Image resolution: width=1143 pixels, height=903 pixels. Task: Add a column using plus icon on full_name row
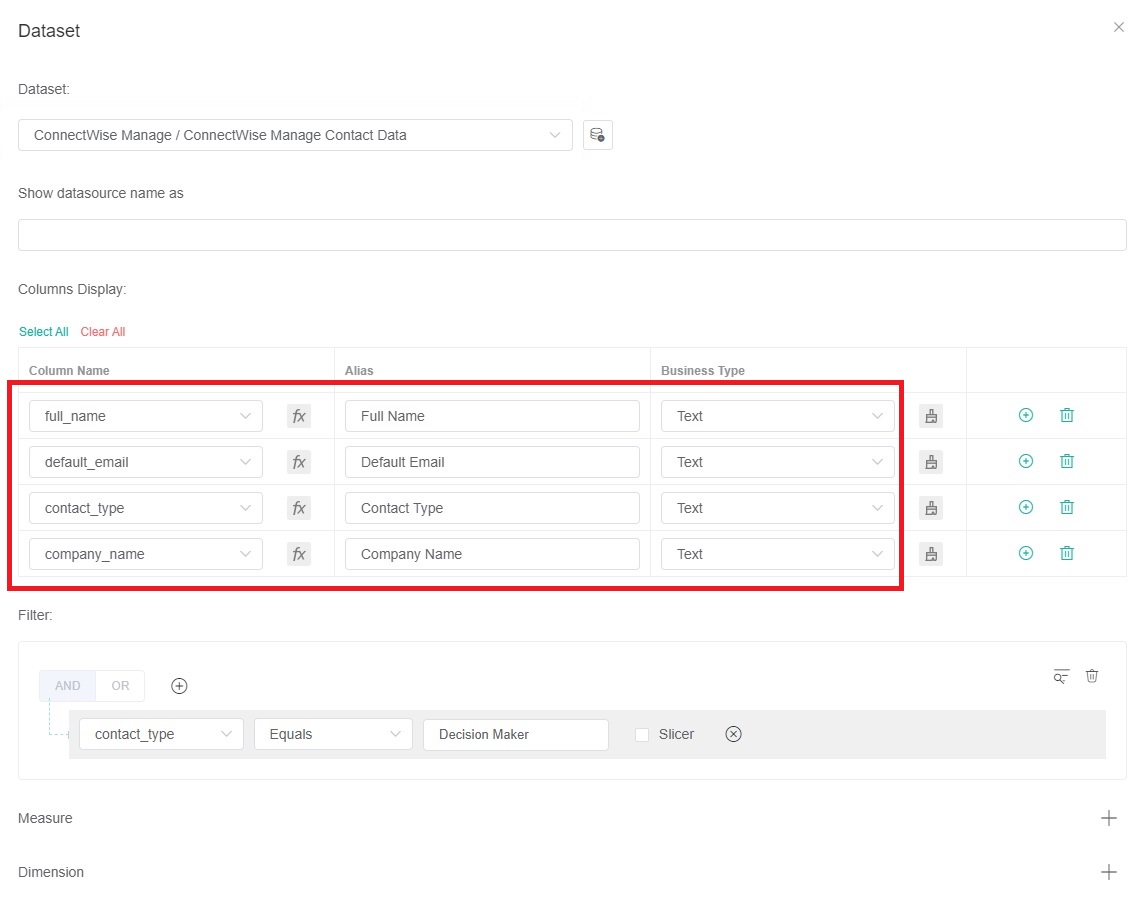pyautogui.click(x=1025, y=414)
